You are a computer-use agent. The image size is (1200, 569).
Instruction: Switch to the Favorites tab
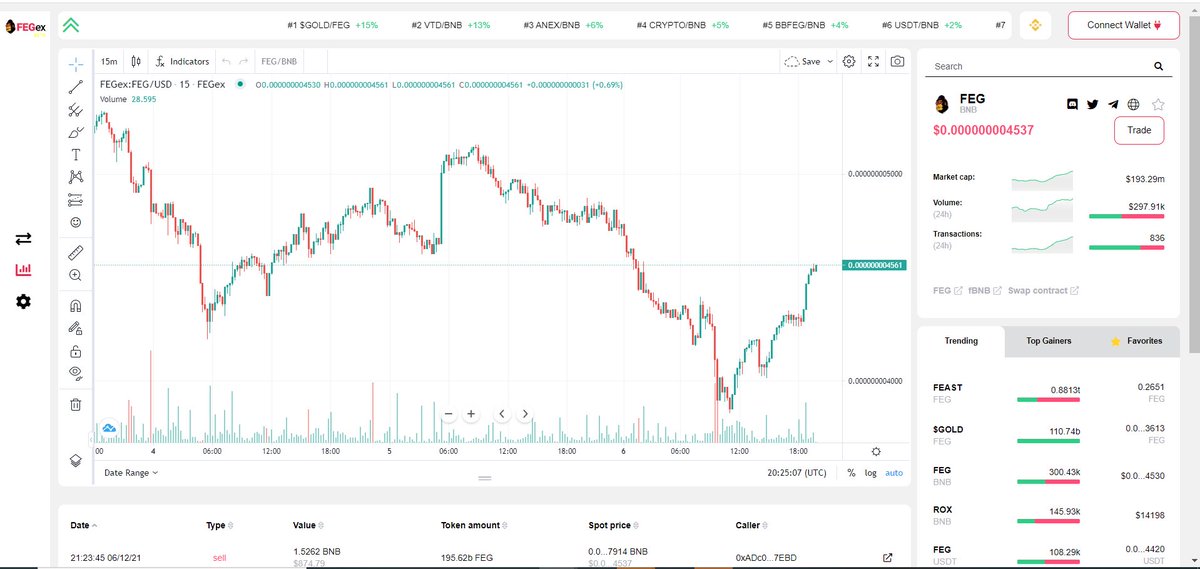click(x=1136, y=341)
